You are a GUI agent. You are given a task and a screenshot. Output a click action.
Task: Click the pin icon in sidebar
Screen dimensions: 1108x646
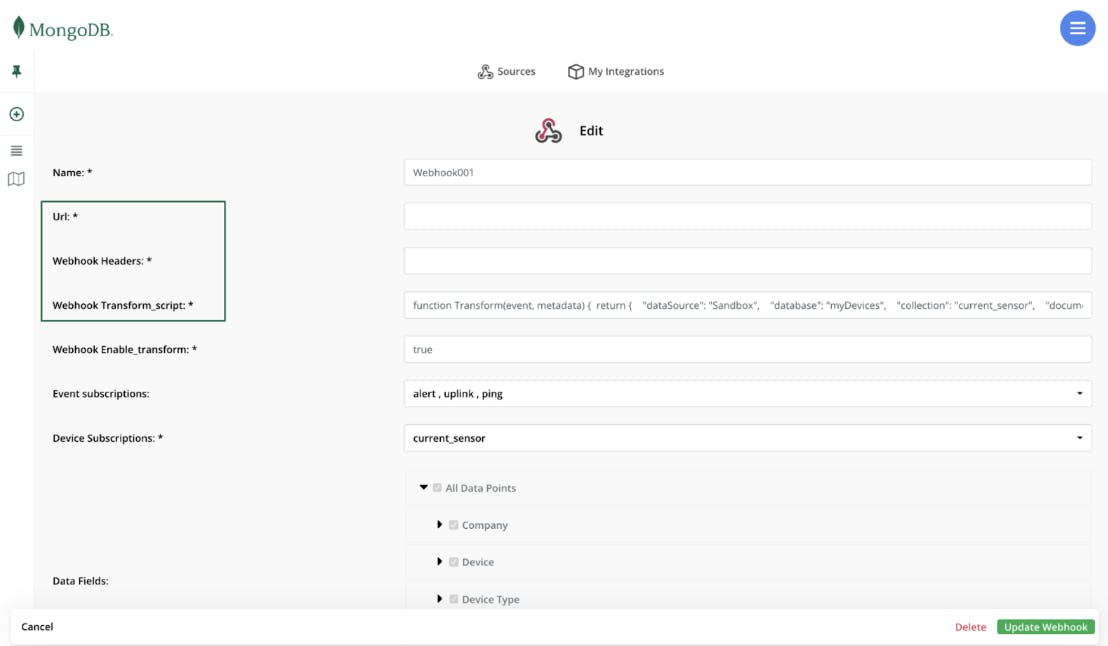(16, 72)
